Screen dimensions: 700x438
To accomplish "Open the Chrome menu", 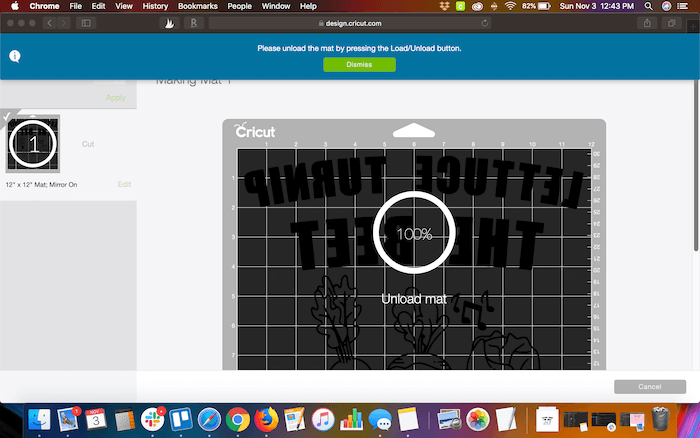I will pos(44,6).
